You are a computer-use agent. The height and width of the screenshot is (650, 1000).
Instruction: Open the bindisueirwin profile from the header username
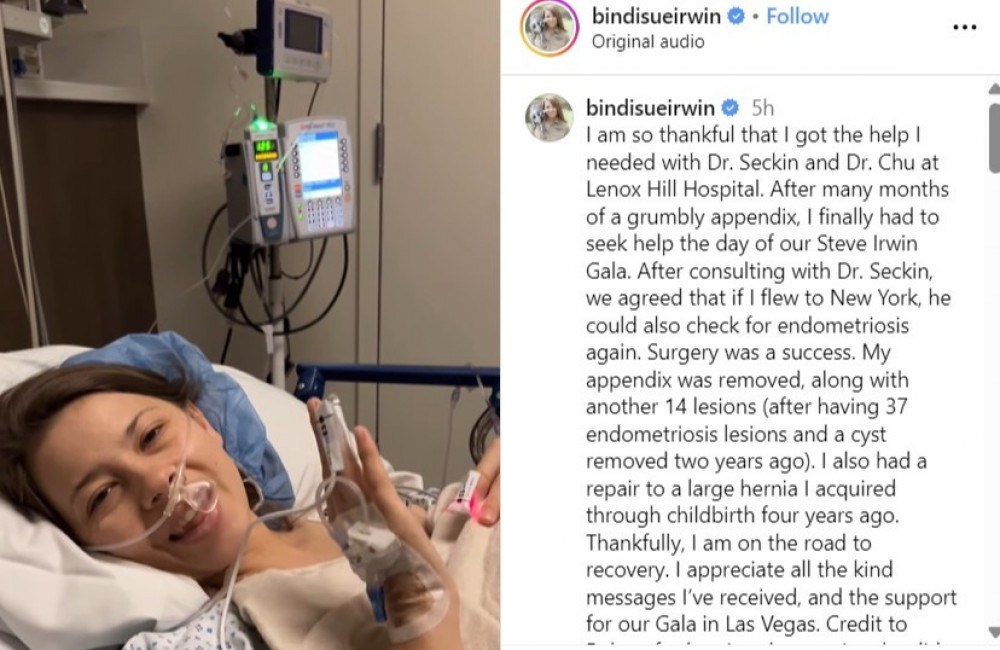tap(656, 16)
